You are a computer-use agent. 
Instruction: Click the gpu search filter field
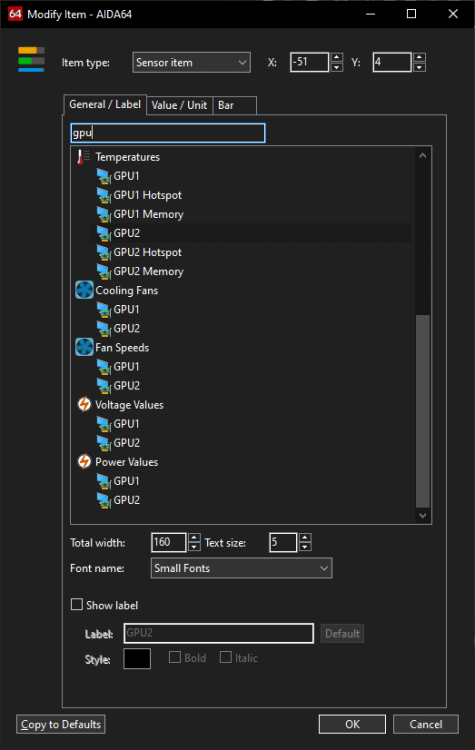point(167,133)
